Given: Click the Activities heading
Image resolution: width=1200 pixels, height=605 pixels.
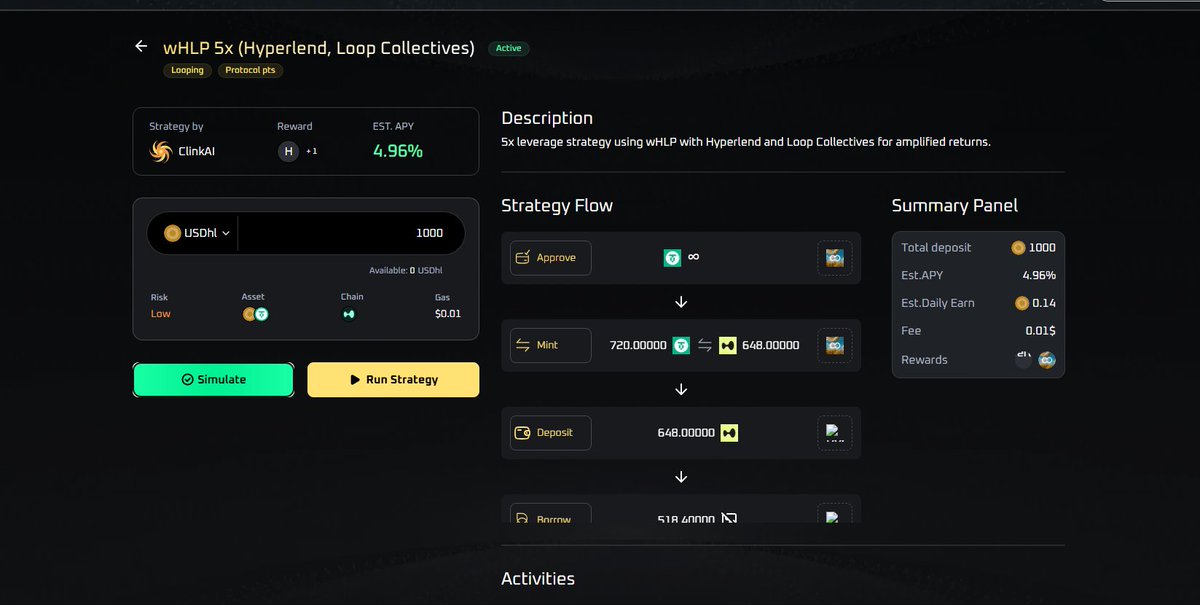Looking at the screenshot, I should point(538,578).
